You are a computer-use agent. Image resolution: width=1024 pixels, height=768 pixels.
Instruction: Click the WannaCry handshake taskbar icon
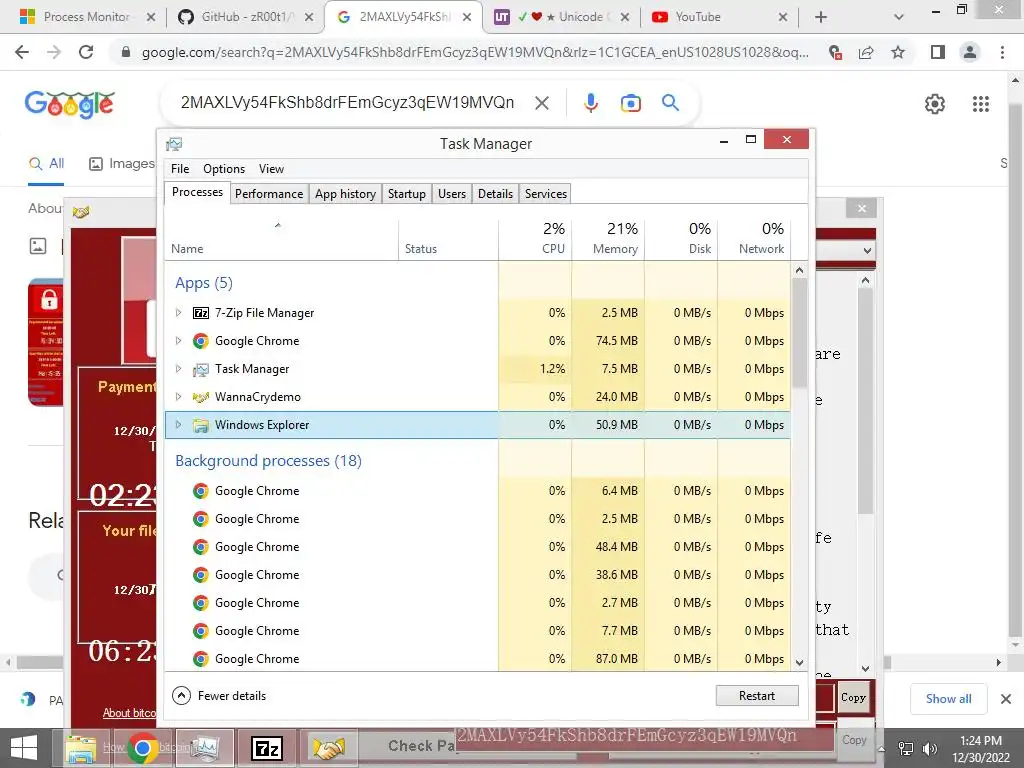[328, 748]
